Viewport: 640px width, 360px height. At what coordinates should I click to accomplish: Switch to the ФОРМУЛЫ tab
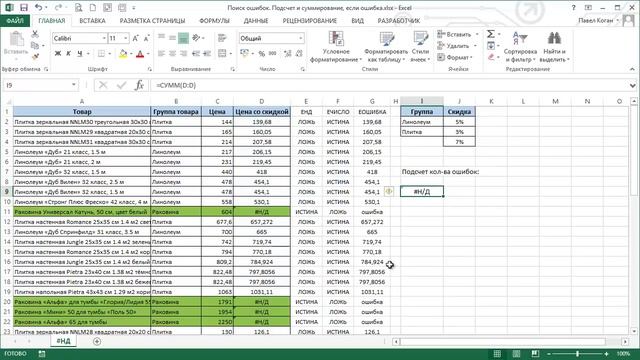pos(214,20)
